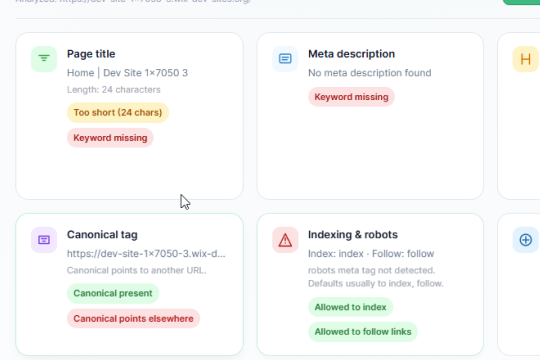Click the green Page title card icon

[44, 59]
